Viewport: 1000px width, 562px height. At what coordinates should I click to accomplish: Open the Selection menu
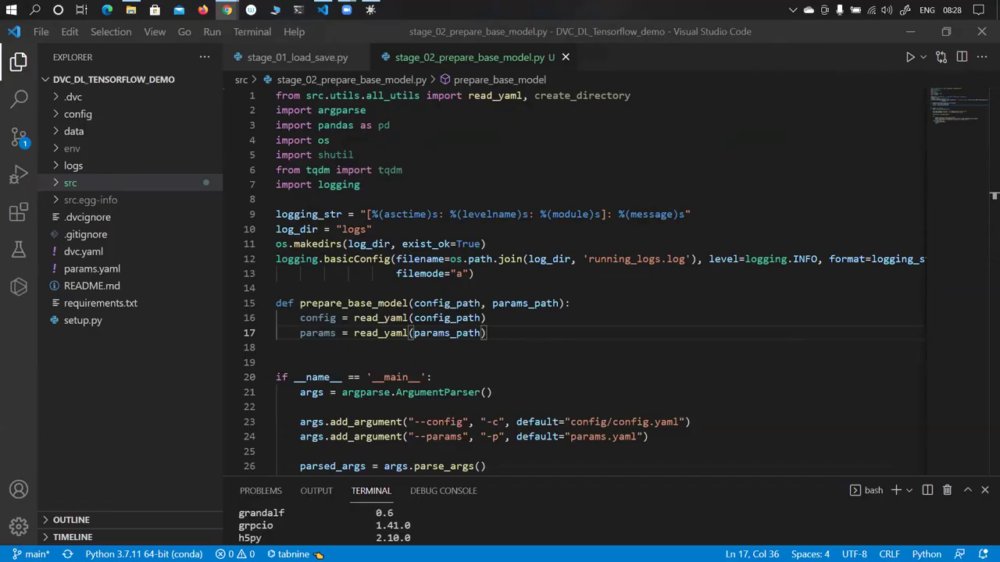(x=111, y=31)
